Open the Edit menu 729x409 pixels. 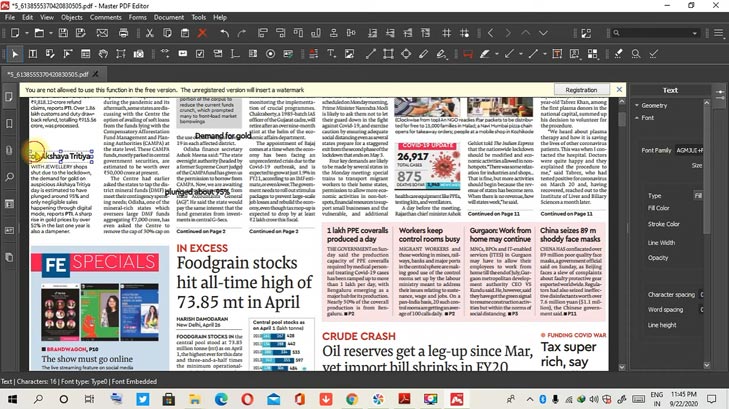27,17
